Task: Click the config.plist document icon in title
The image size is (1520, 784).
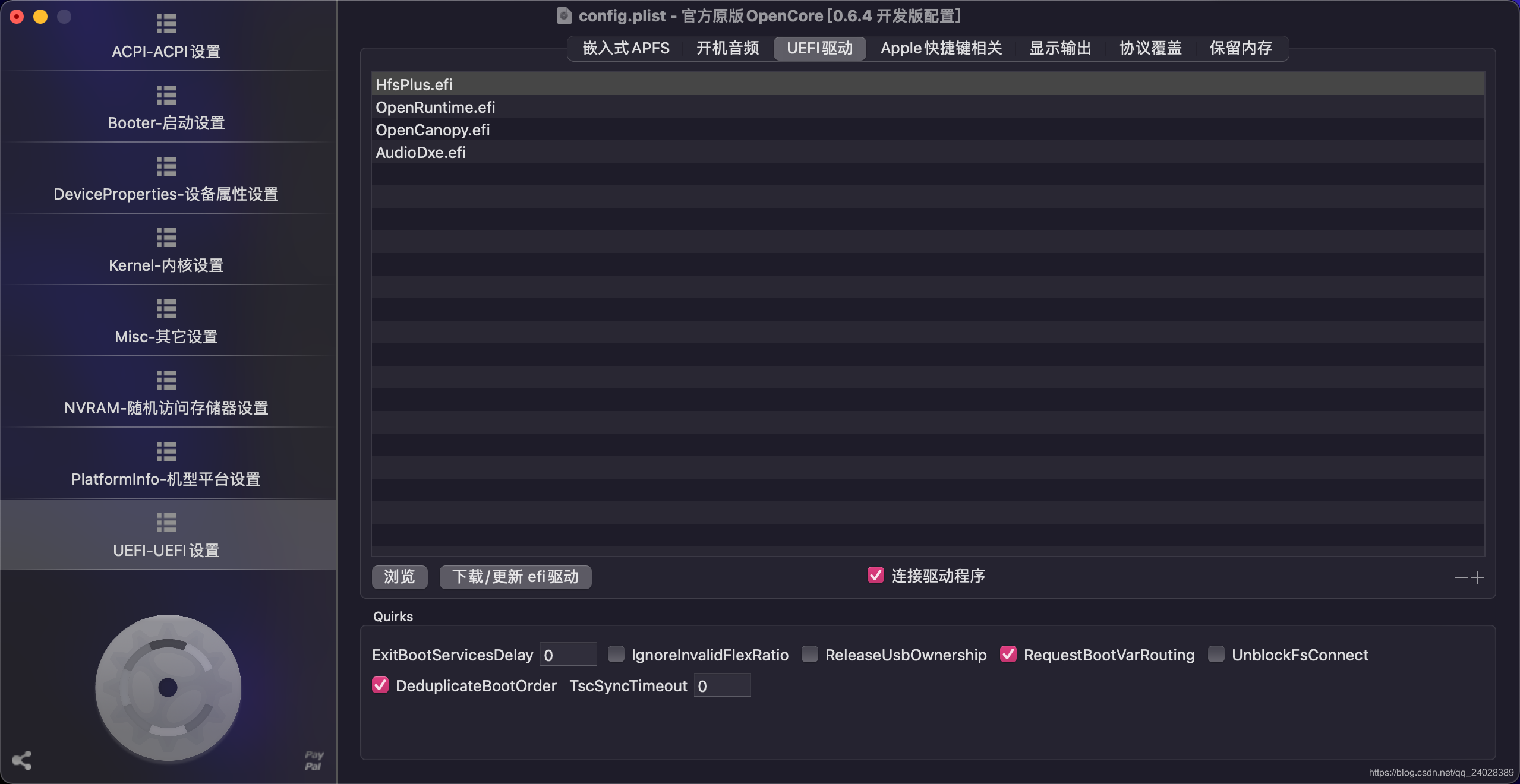Action: point(564,15)
